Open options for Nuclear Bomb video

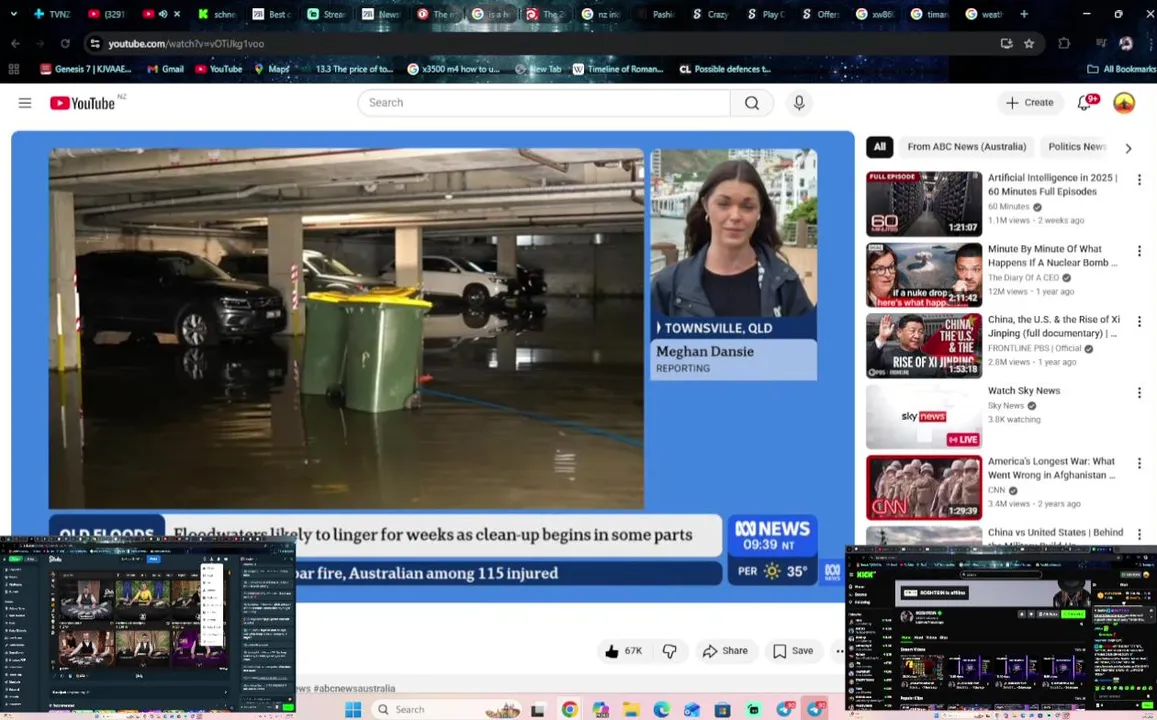(x=1139, y=251)
